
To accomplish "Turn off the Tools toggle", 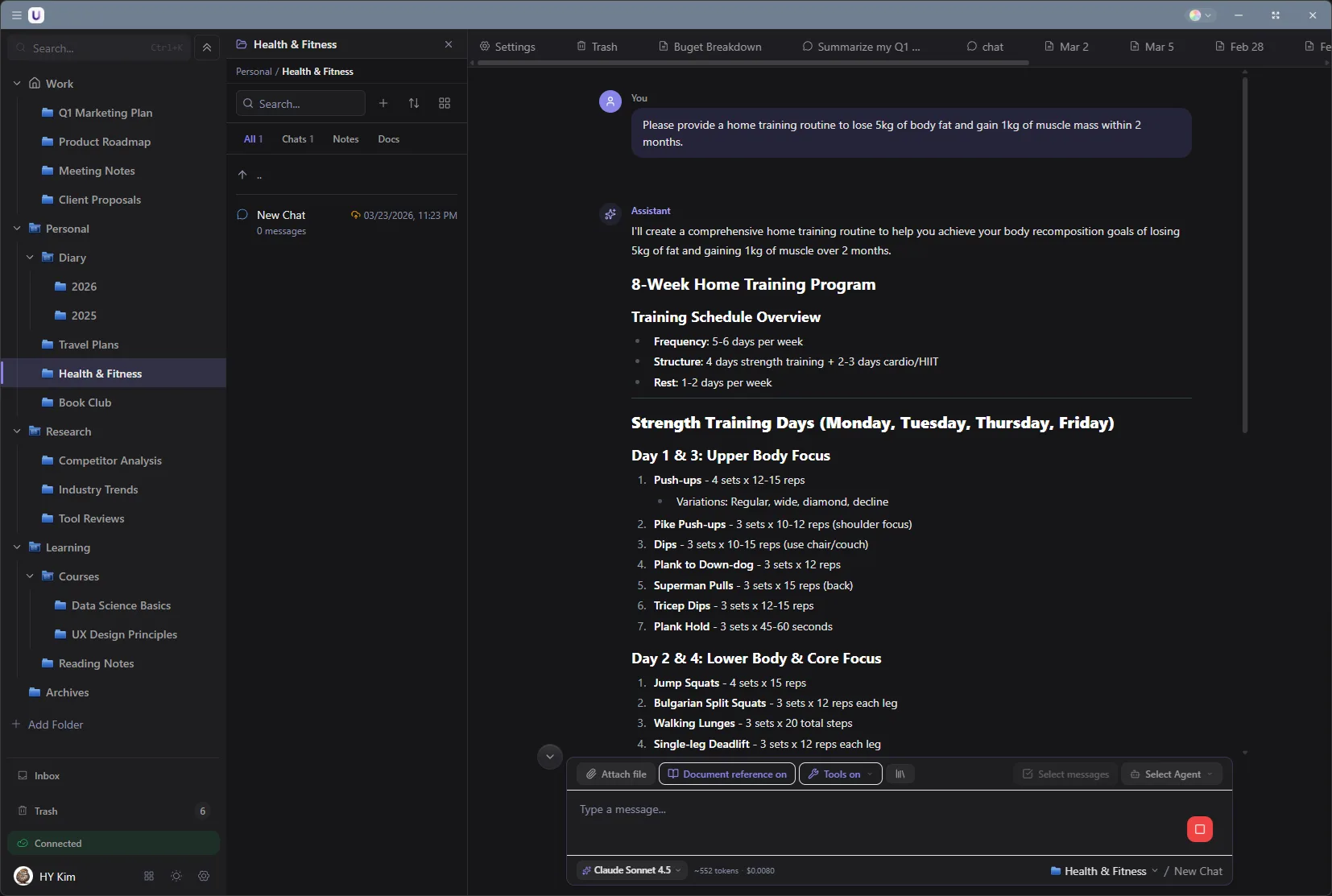I will [x=840, y=774].
